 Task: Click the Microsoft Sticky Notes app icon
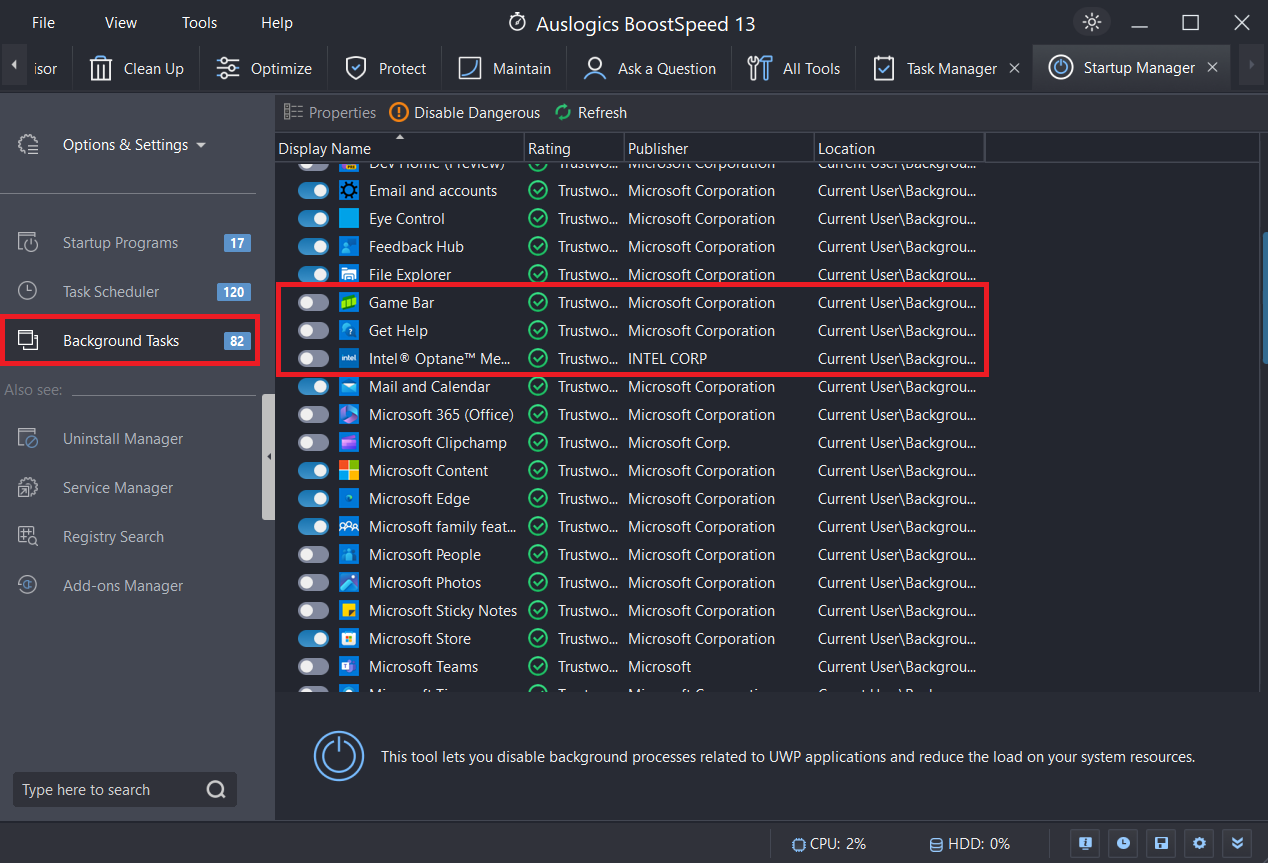click(349, 611)
